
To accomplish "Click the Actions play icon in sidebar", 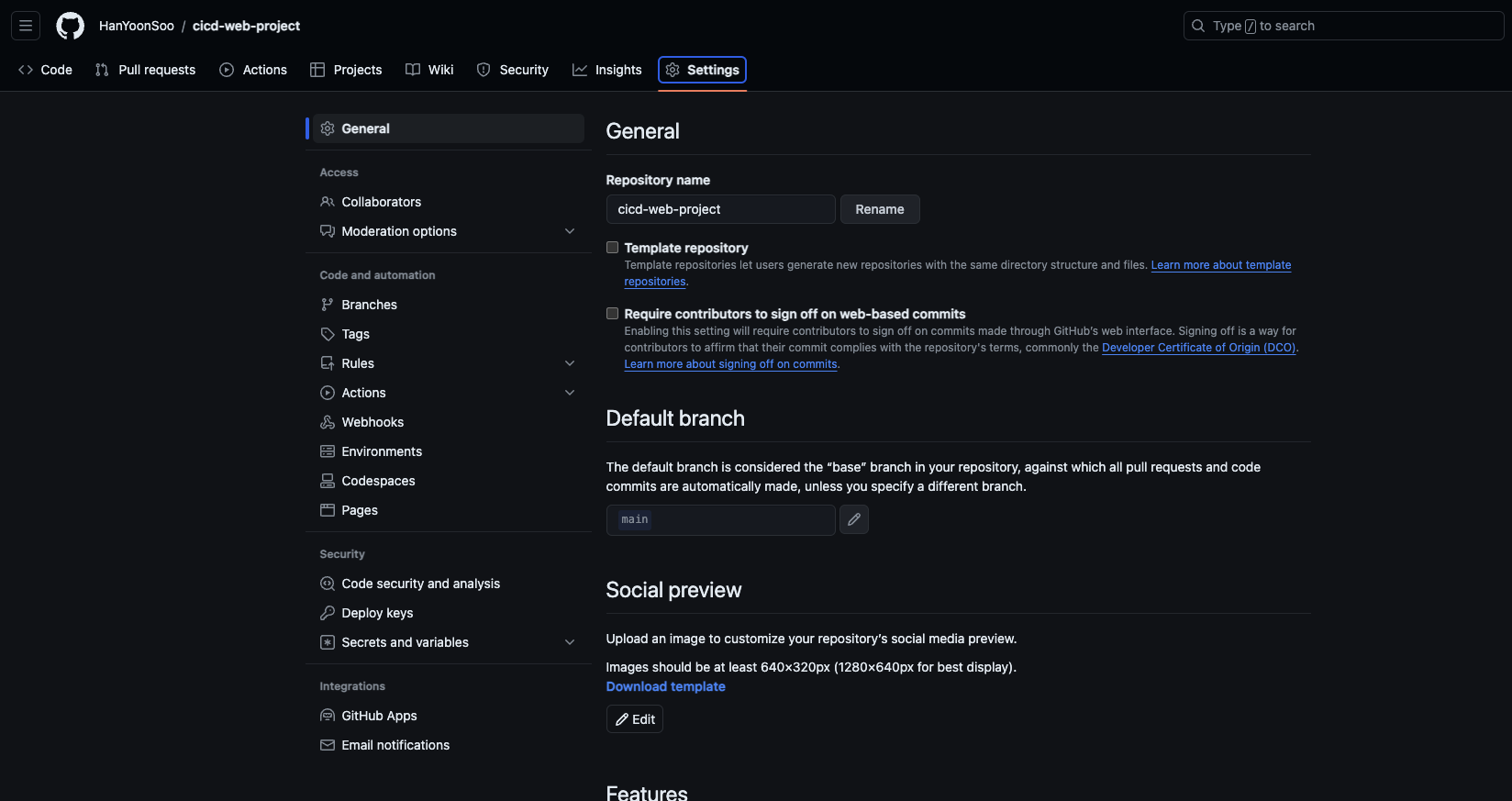I will [328, 393].
